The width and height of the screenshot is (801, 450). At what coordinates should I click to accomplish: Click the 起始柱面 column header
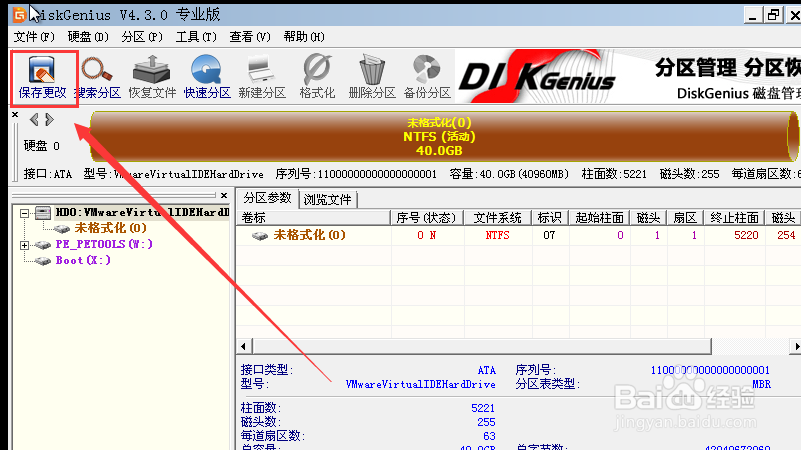coord(599,218)
